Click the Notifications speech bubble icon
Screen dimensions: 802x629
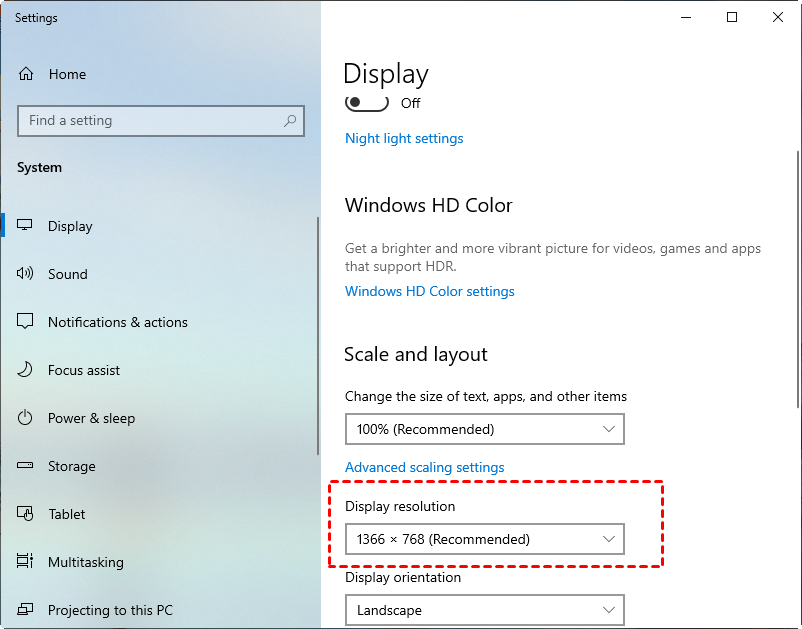coord(25,322)
